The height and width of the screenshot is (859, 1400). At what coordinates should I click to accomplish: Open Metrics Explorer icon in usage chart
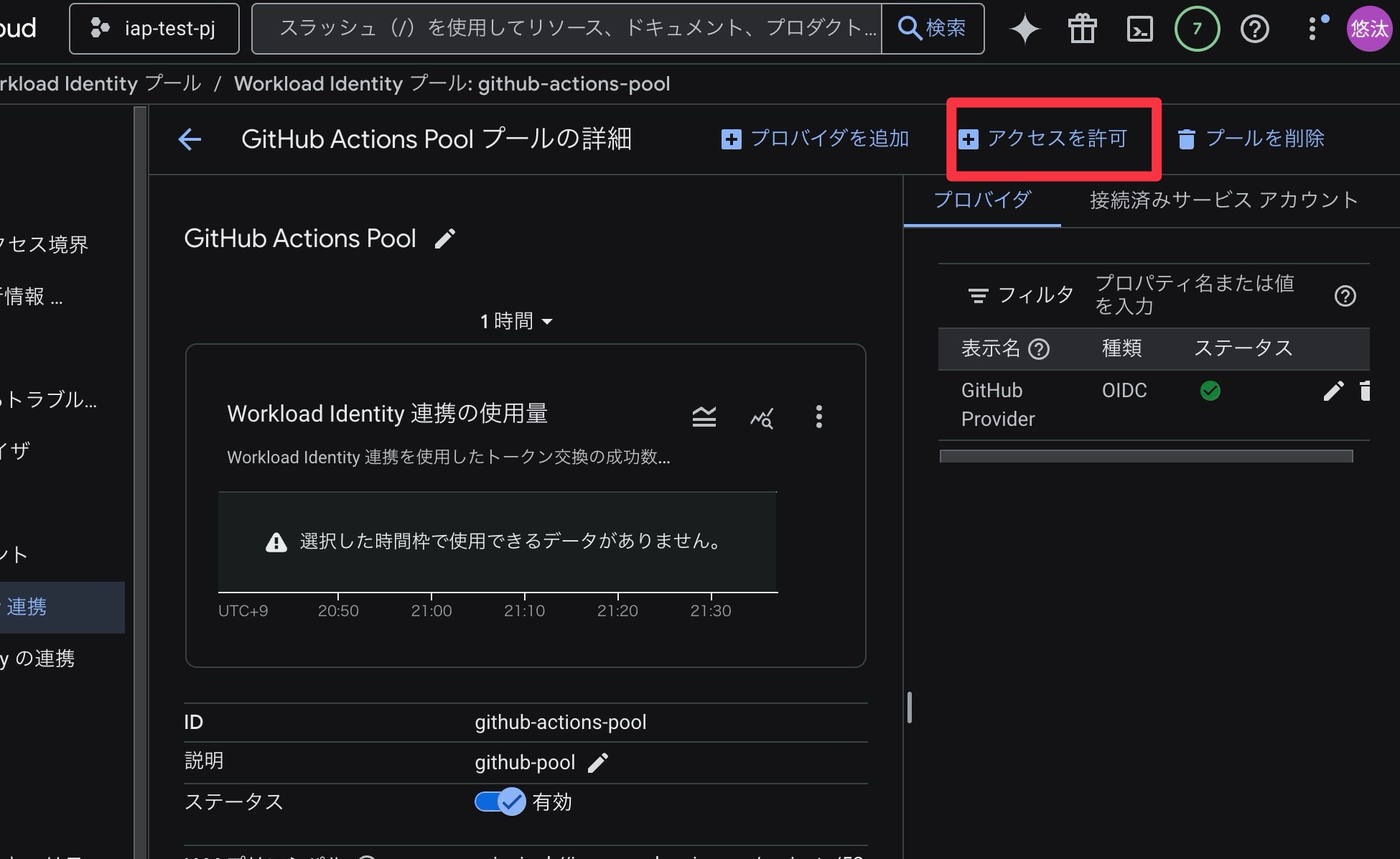(762, 417)
